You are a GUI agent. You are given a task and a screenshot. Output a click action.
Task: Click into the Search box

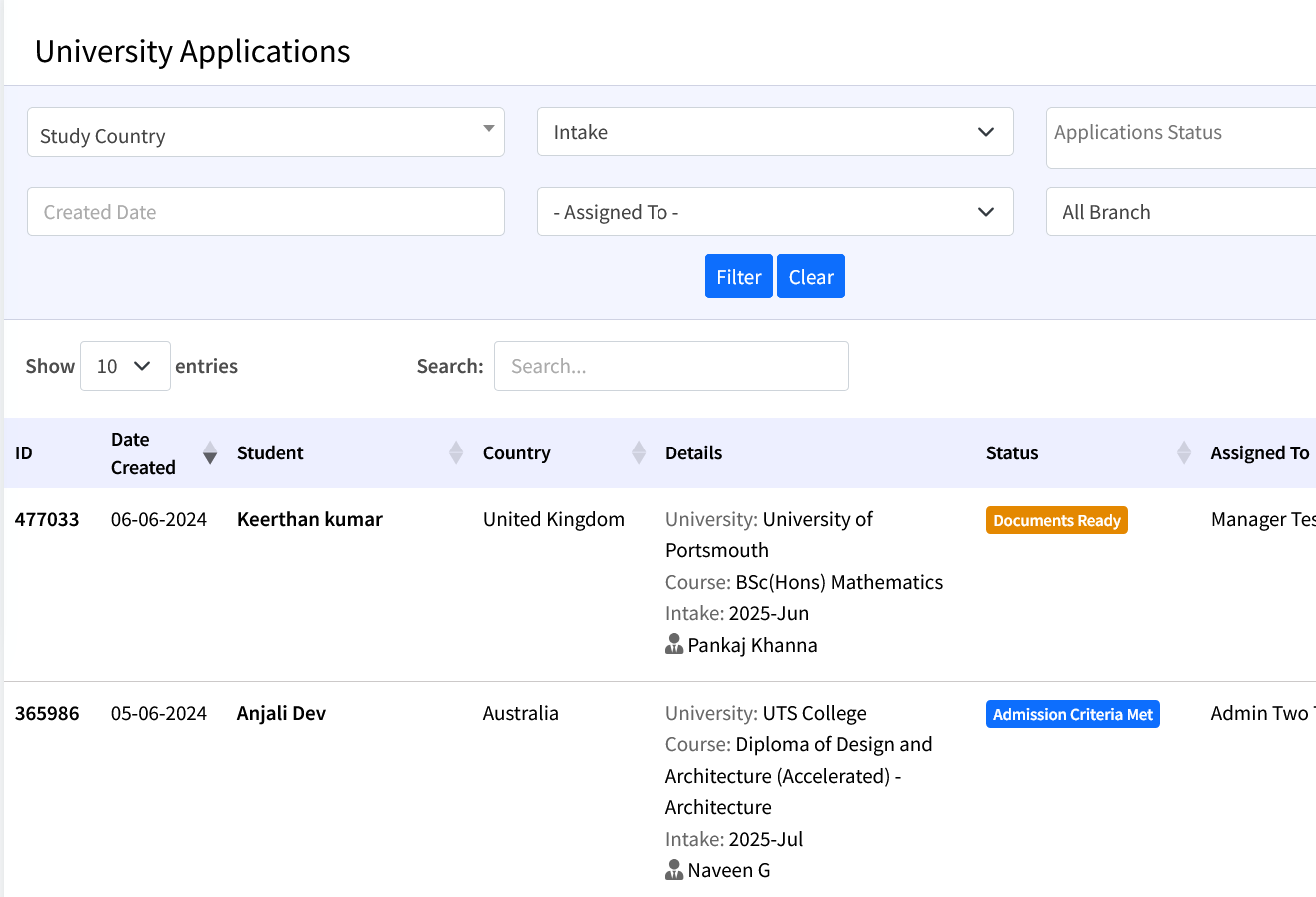670,367
